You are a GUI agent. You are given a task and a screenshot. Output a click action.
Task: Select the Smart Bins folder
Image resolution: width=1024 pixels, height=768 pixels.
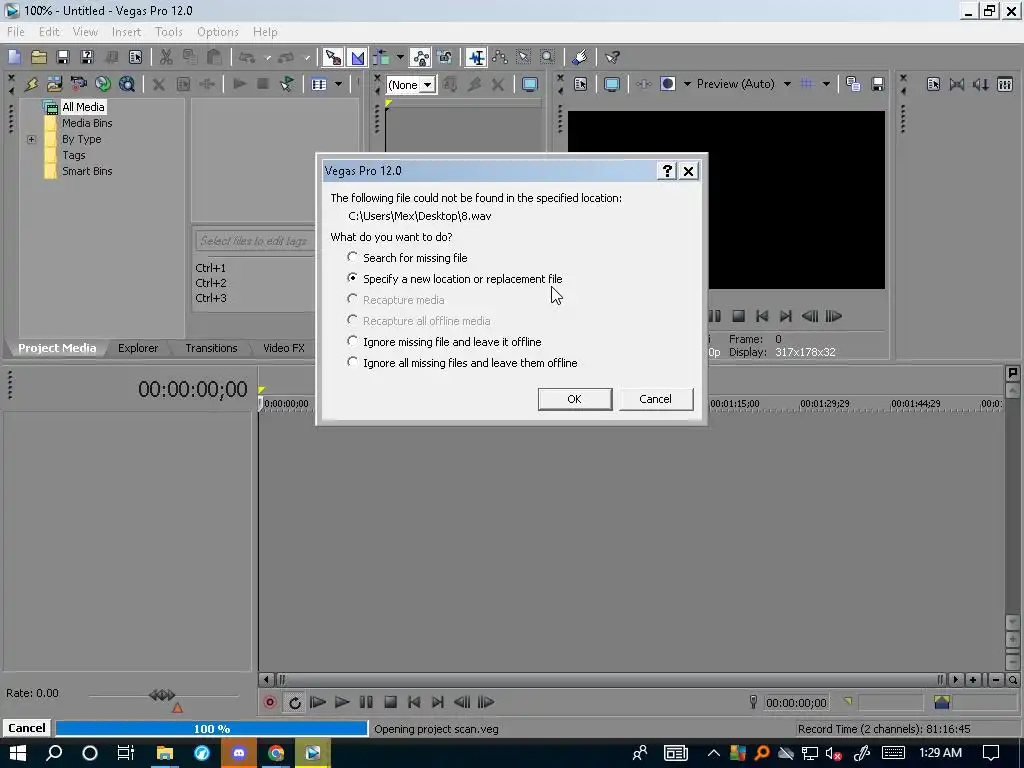click(x=78, y=171)
